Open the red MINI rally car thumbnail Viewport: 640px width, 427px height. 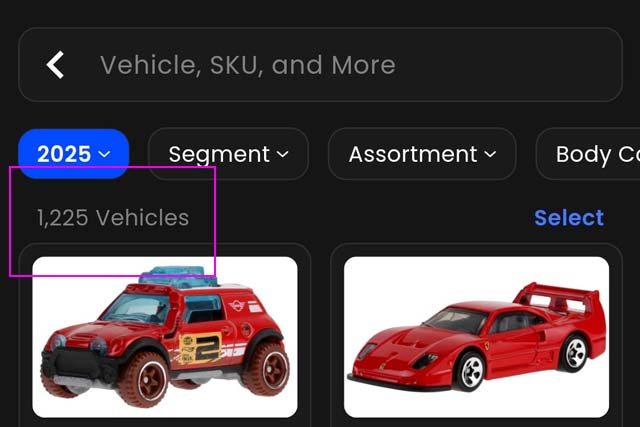pyautogui.click(x=165, y=337)
